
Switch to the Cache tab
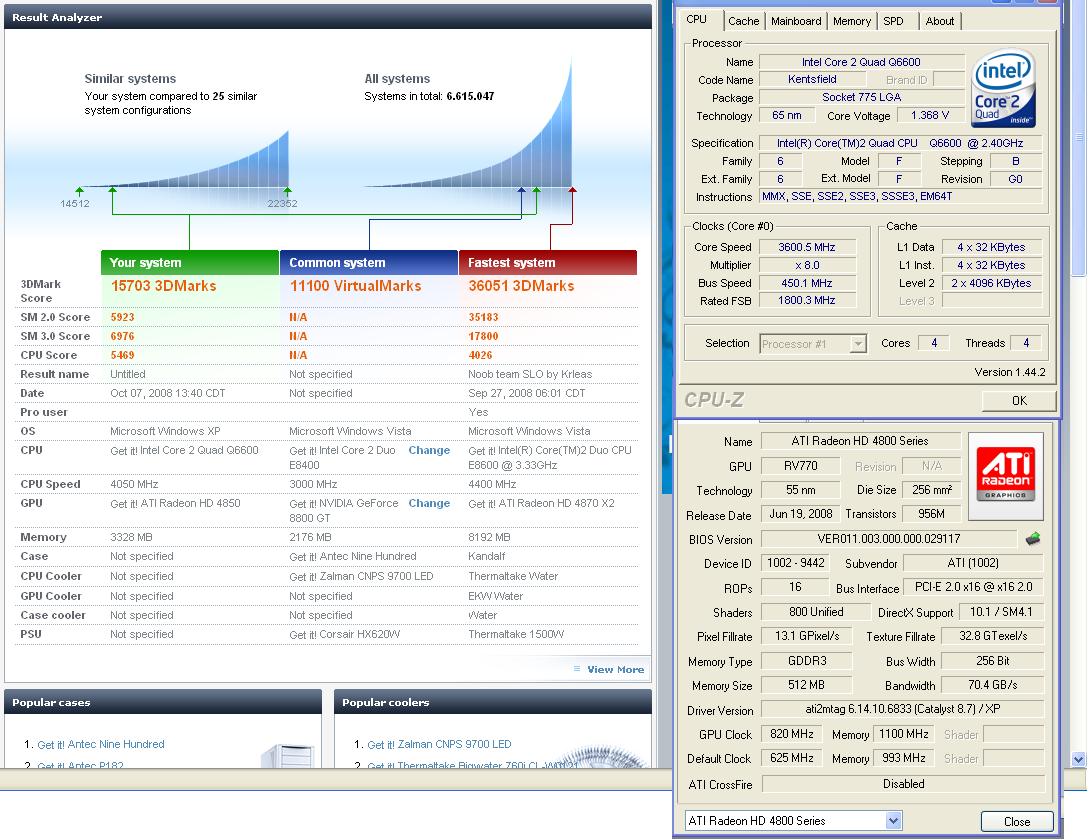click(x=743, y=21)
